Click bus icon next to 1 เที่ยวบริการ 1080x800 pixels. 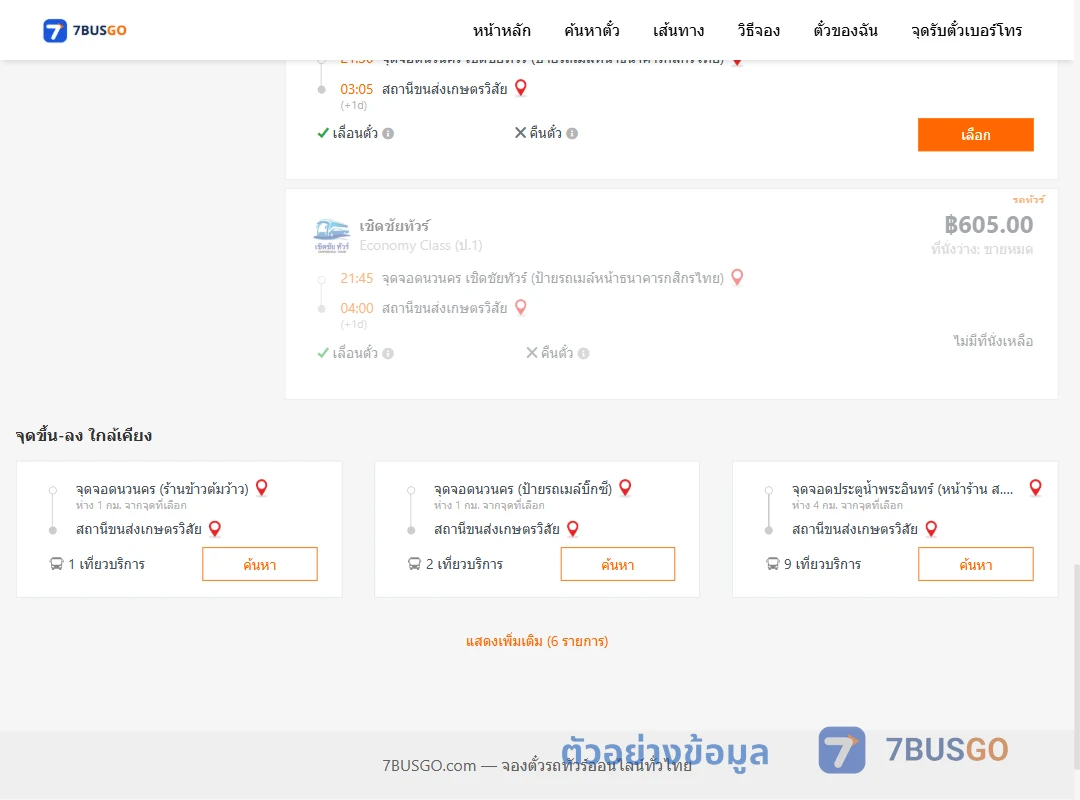coord(56,564)
